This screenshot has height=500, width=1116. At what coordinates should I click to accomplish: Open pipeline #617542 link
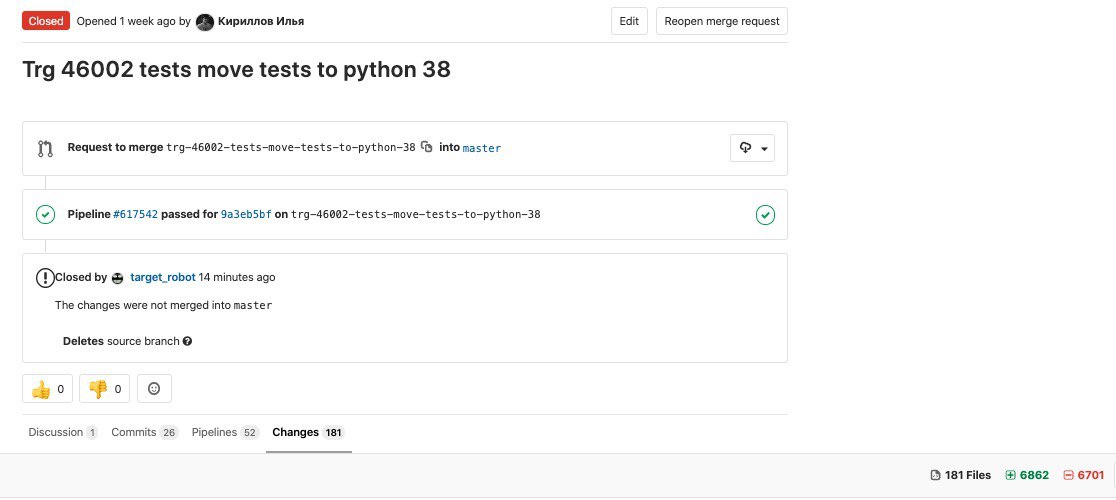click(x=135, y=214)
